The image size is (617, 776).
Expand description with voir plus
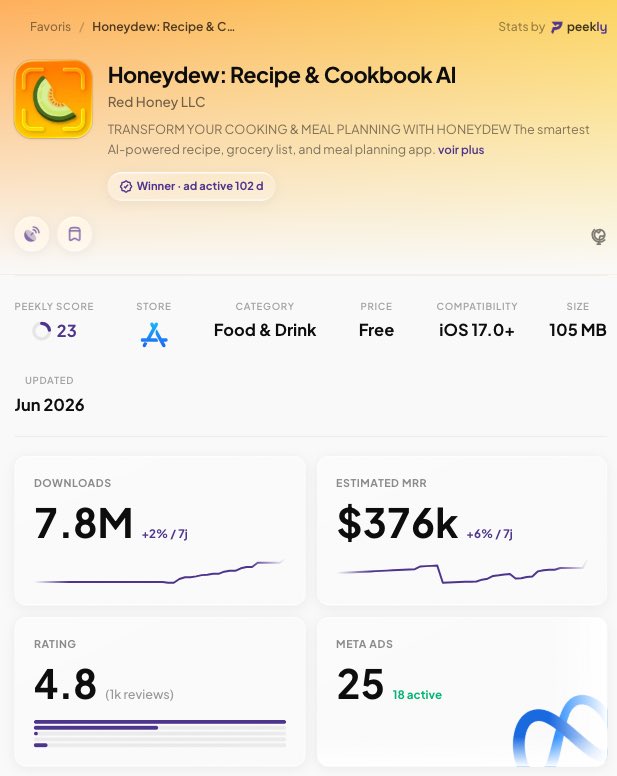[461, 150]
